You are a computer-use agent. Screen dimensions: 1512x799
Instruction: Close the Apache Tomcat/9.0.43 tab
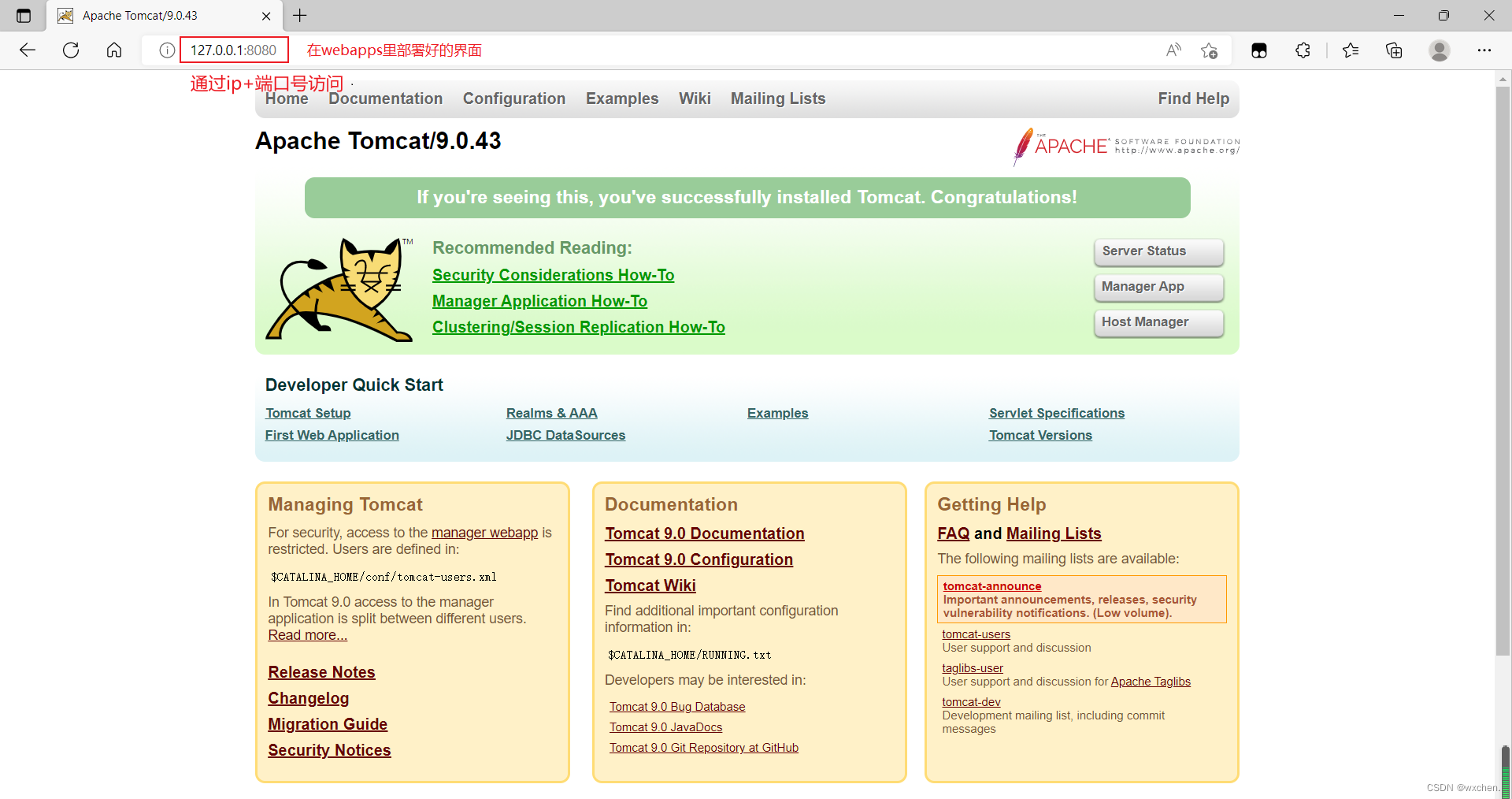tap(266, 16)
